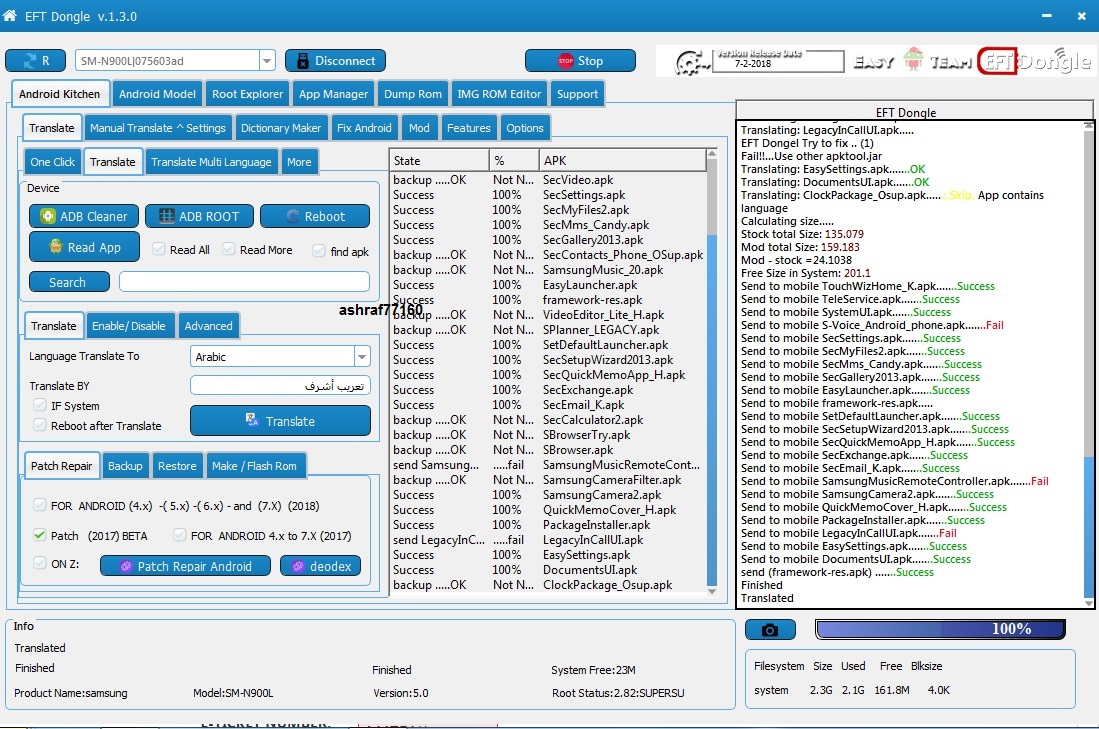Select SecSettings.apk in APK list
The width and height of the screenshot is (1099, 729).
coord(548,195)
